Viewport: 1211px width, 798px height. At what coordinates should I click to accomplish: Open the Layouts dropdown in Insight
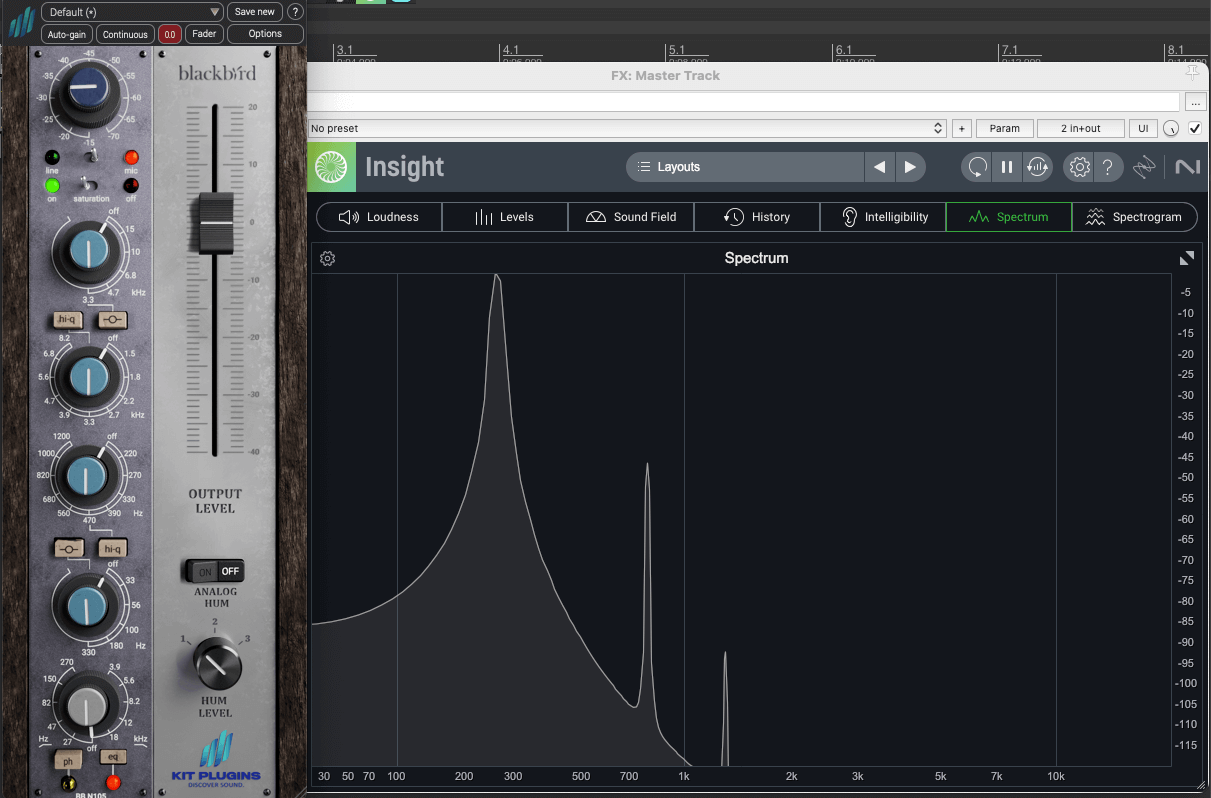pyautogui.click(x=744, y=167)
